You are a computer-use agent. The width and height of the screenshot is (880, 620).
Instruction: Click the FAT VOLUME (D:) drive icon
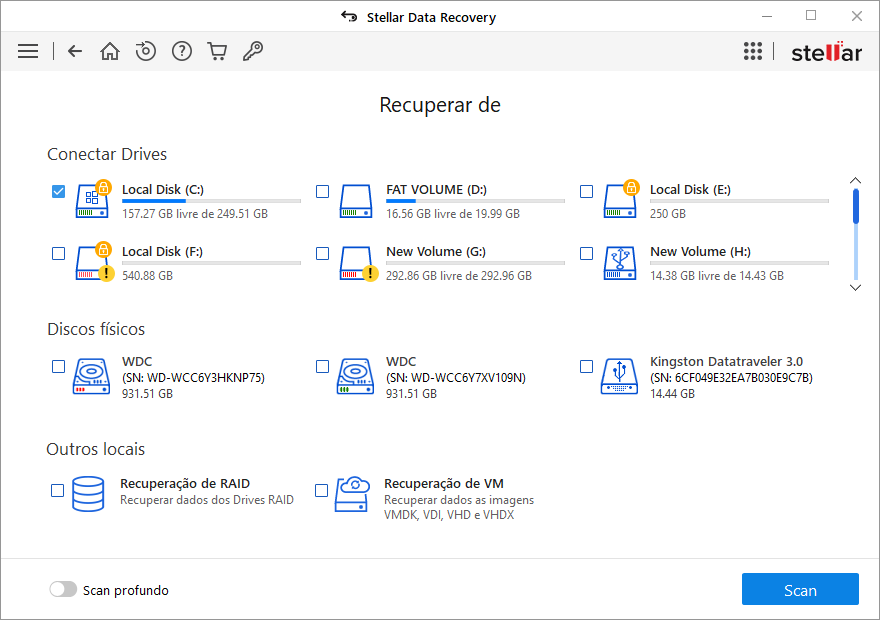point(356,201)
